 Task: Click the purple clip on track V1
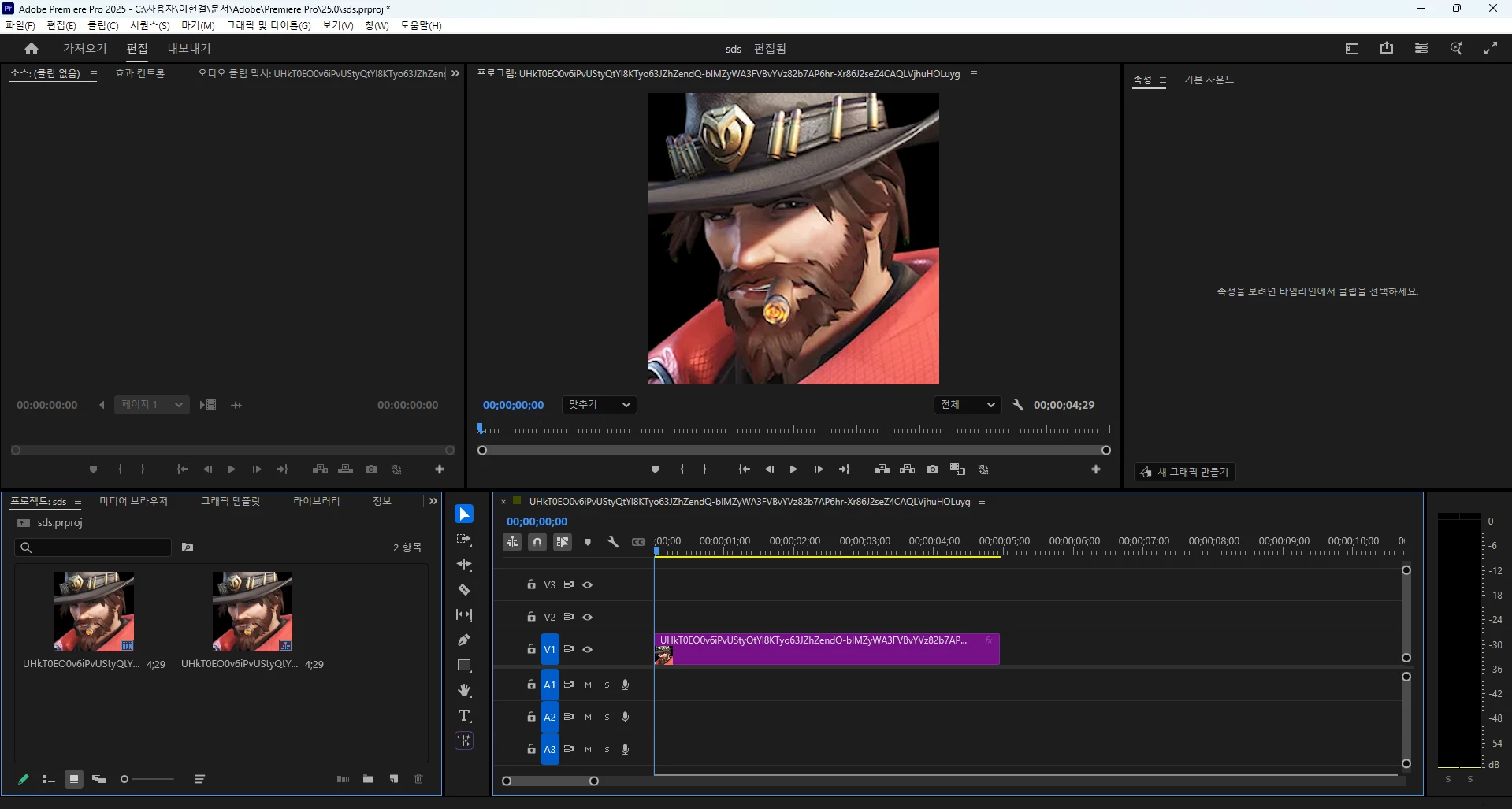pos(827,649)
